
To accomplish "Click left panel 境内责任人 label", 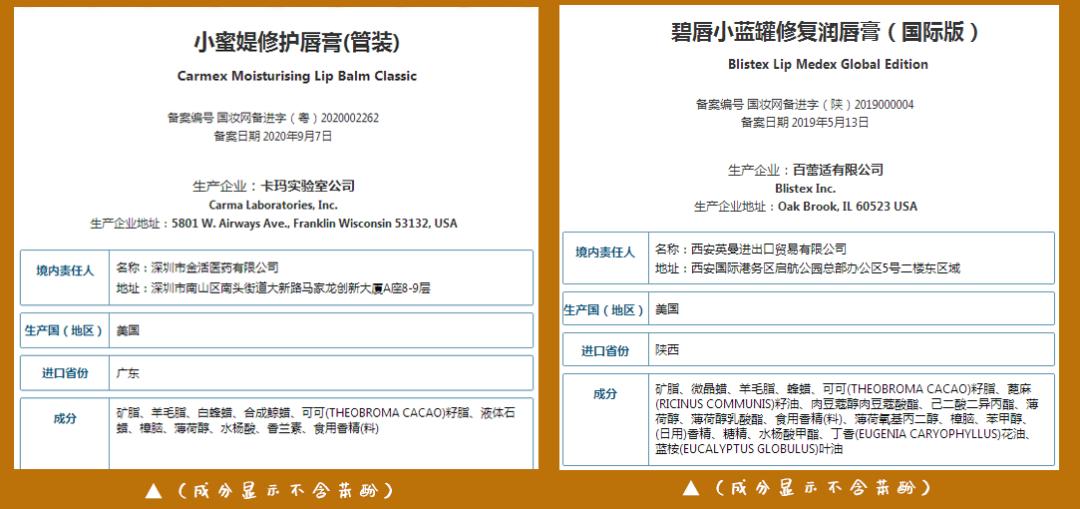I will coord(65,271).
